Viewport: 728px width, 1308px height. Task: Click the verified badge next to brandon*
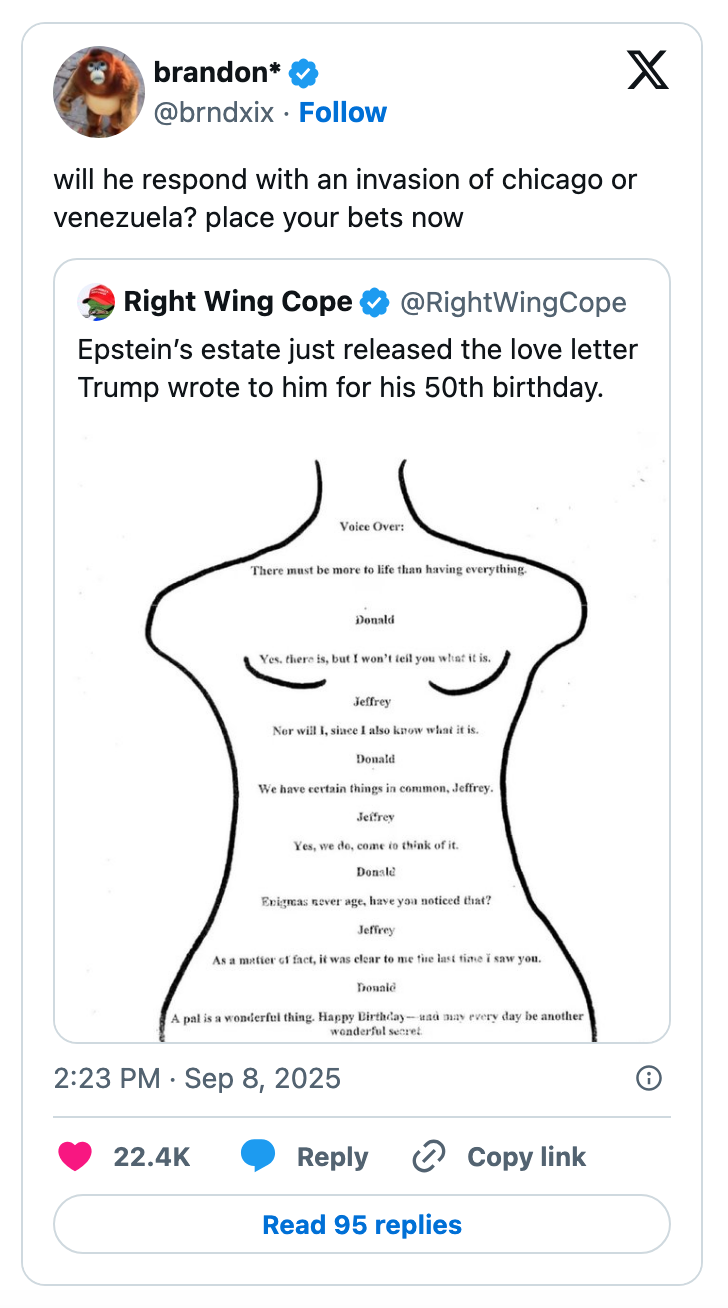point(303,72)
